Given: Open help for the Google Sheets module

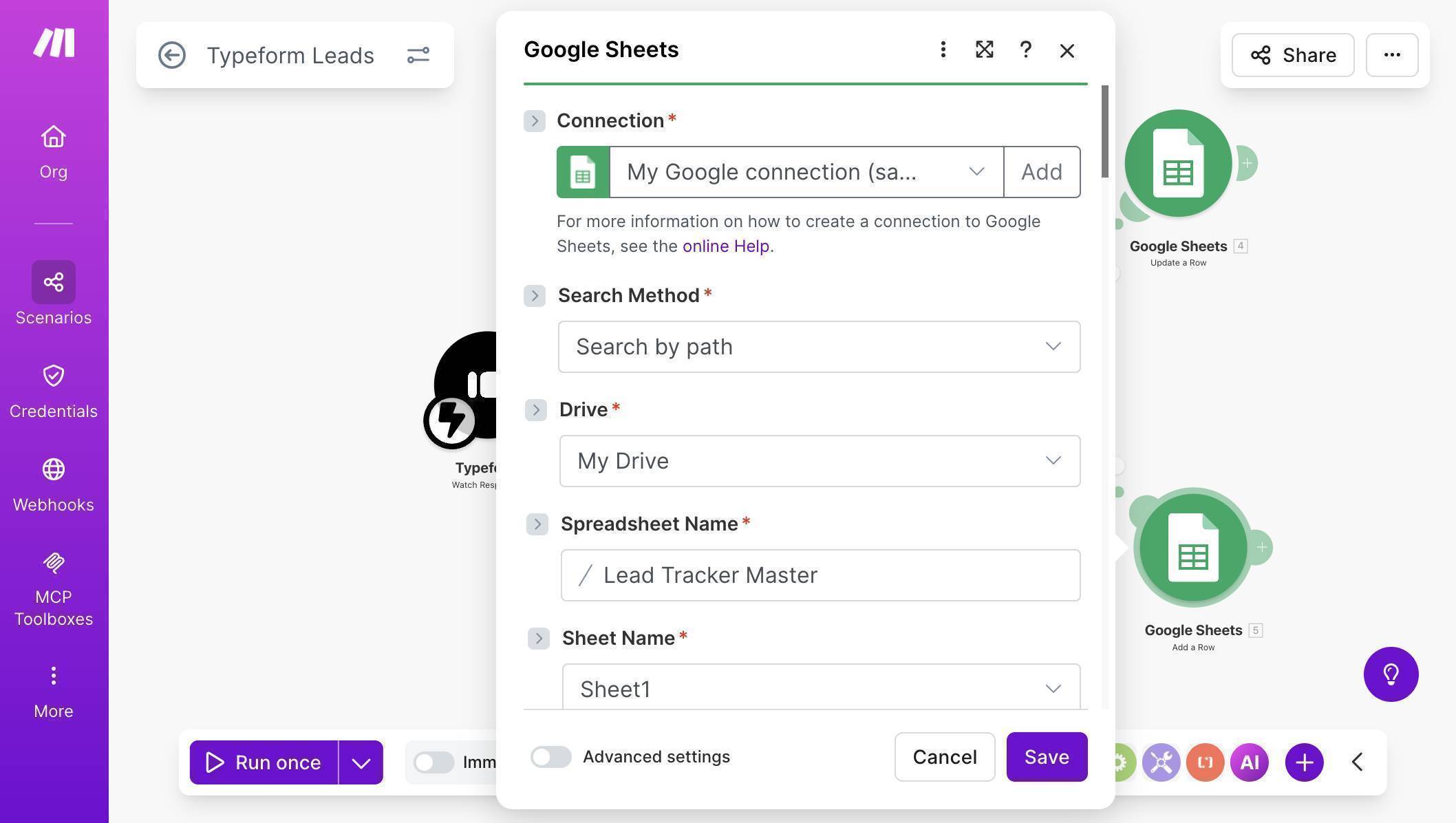Looking at the screenshot, I should click(x=1025, y=50).
